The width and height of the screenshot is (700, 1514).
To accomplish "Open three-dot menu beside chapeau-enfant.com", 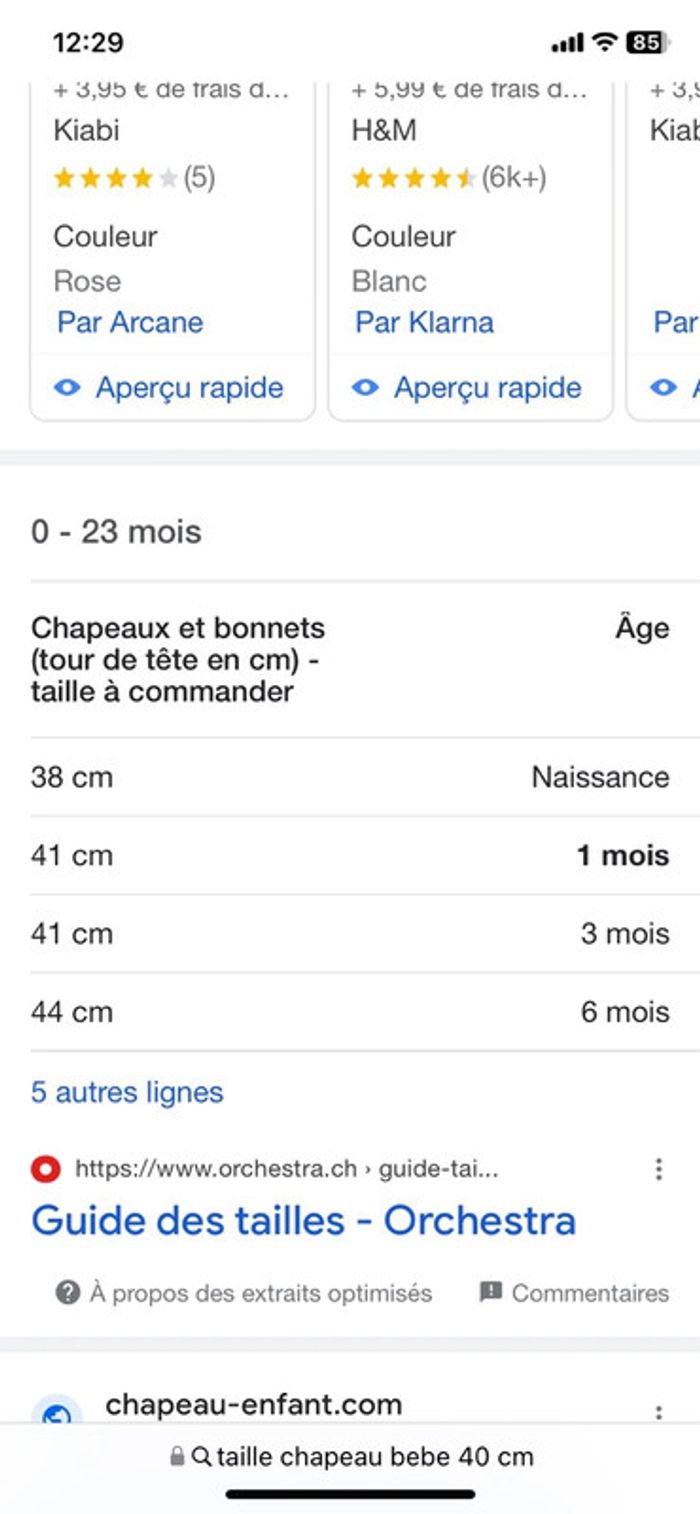I will click(658, 1413).
